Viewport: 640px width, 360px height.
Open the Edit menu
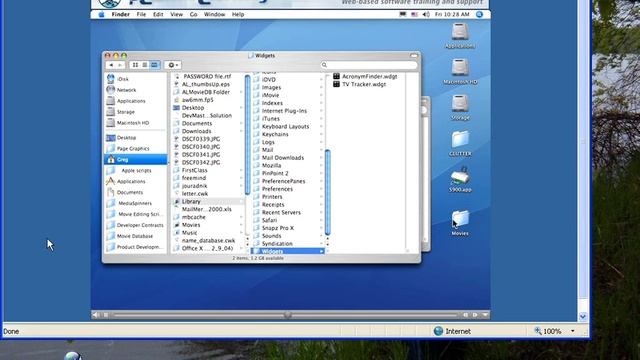pyautogui.click(x=158, y=14)
